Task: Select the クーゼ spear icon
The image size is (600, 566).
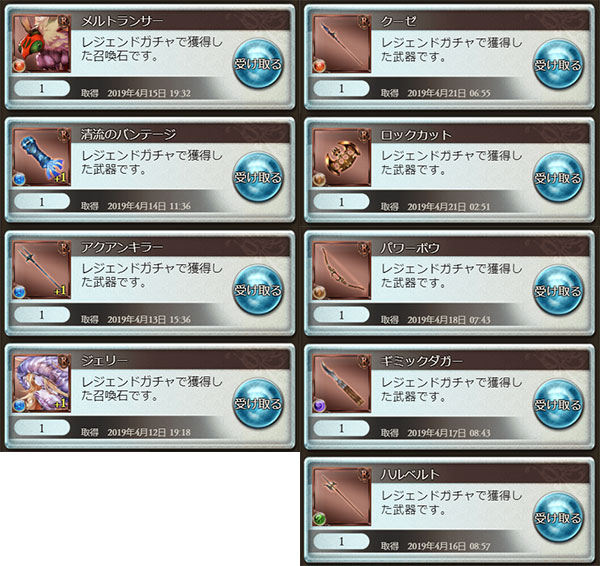Action: 342,44
